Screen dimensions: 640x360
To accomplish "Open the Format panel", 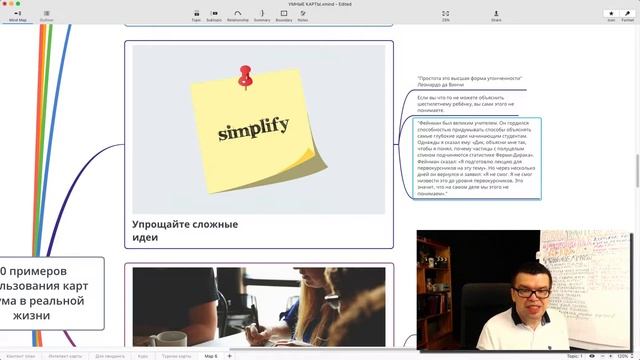I will click(627, 16).
